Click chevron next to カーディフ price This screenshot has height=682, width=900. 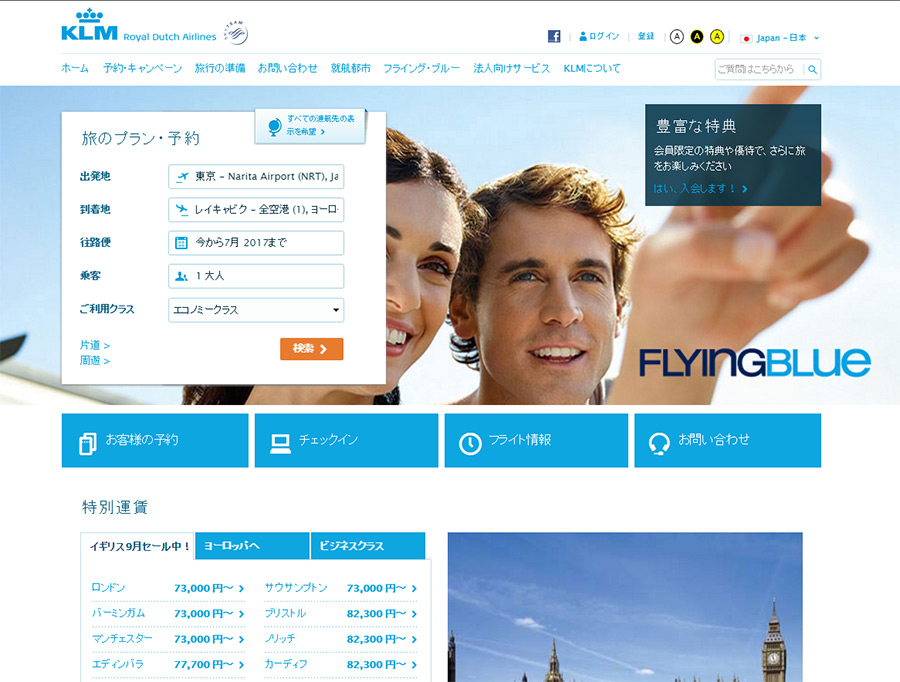tap(414, 665)
